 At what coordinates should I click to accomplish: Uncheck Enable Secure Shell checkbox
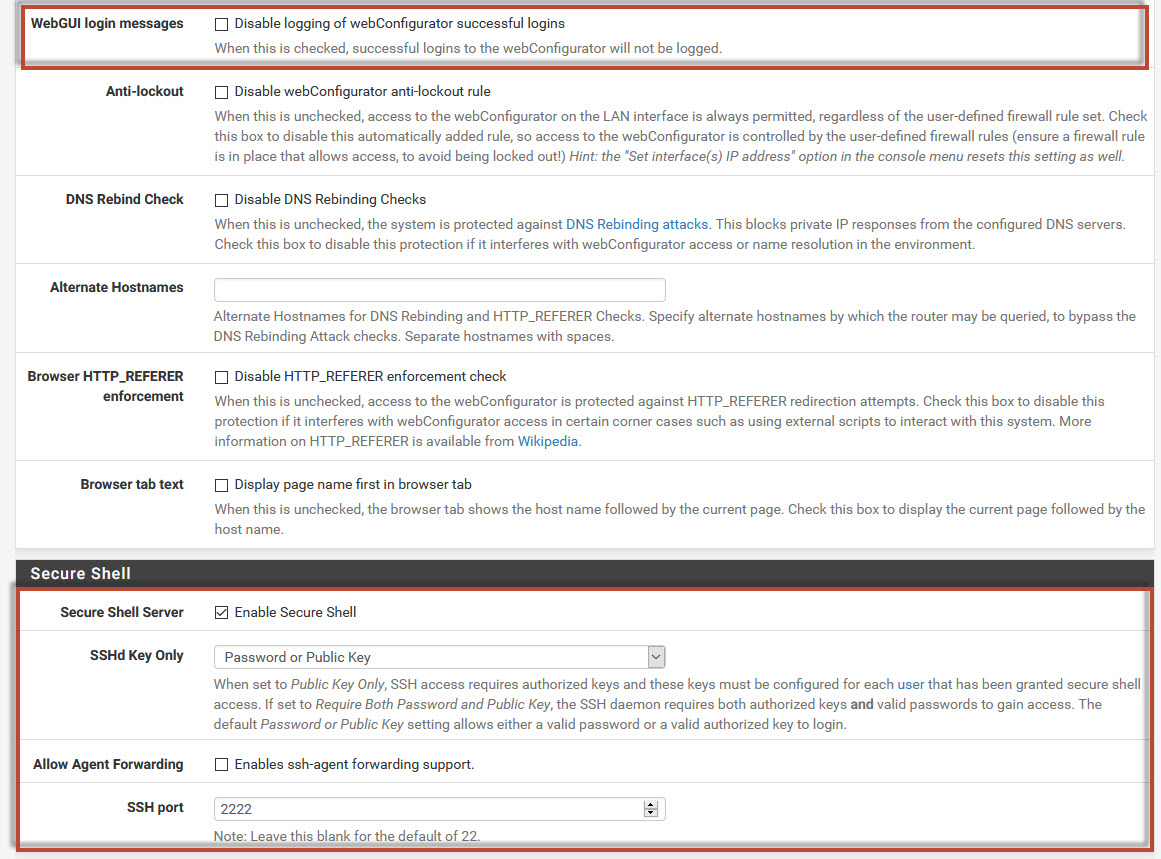pyautogui.click(x=221, y=613)
